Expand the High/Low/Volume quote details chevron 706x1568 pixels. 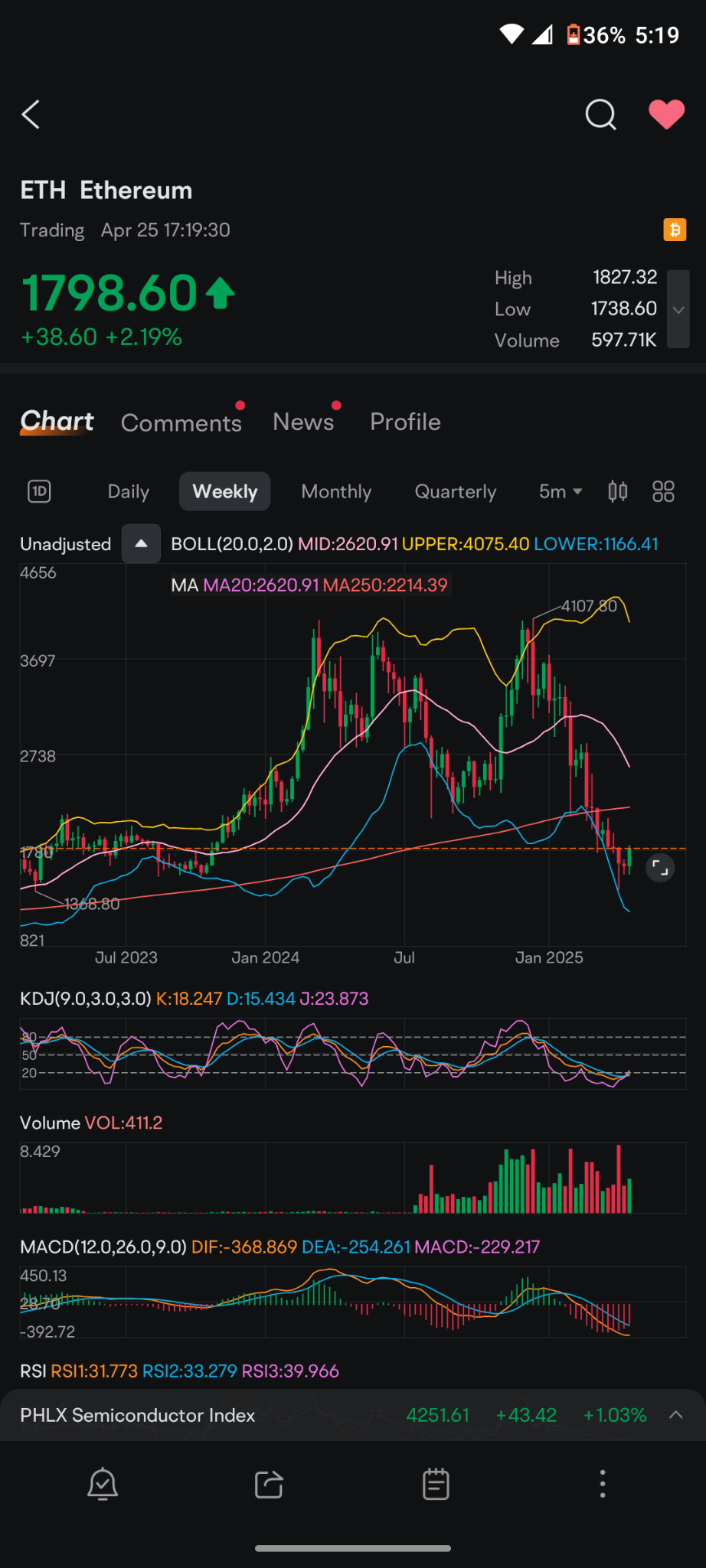(678, 309)
